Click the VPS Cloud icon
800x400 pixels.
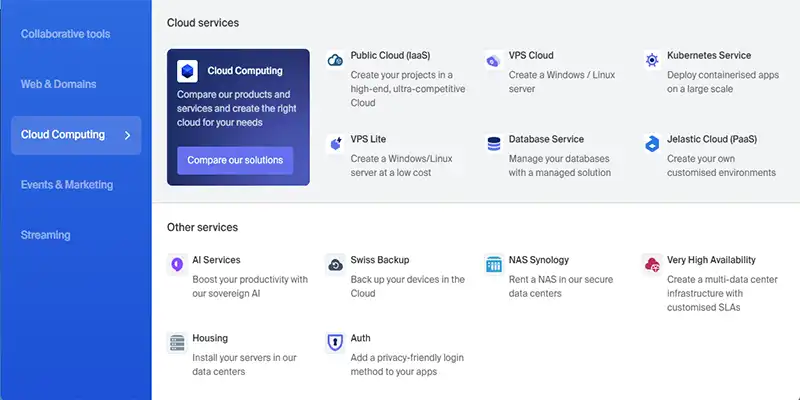coord(493,60)
